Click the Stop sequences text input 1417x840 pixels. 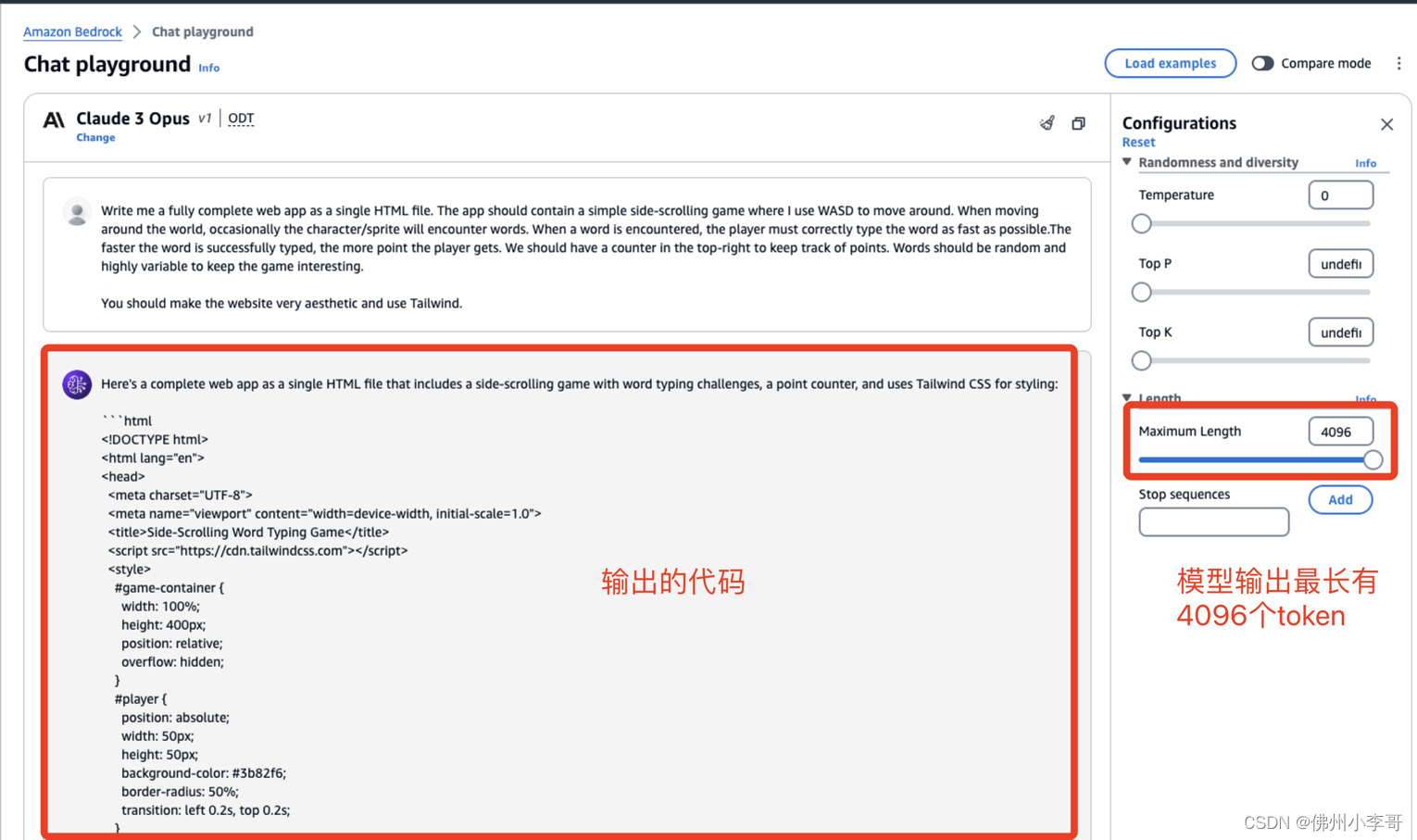pos(1213,522)
